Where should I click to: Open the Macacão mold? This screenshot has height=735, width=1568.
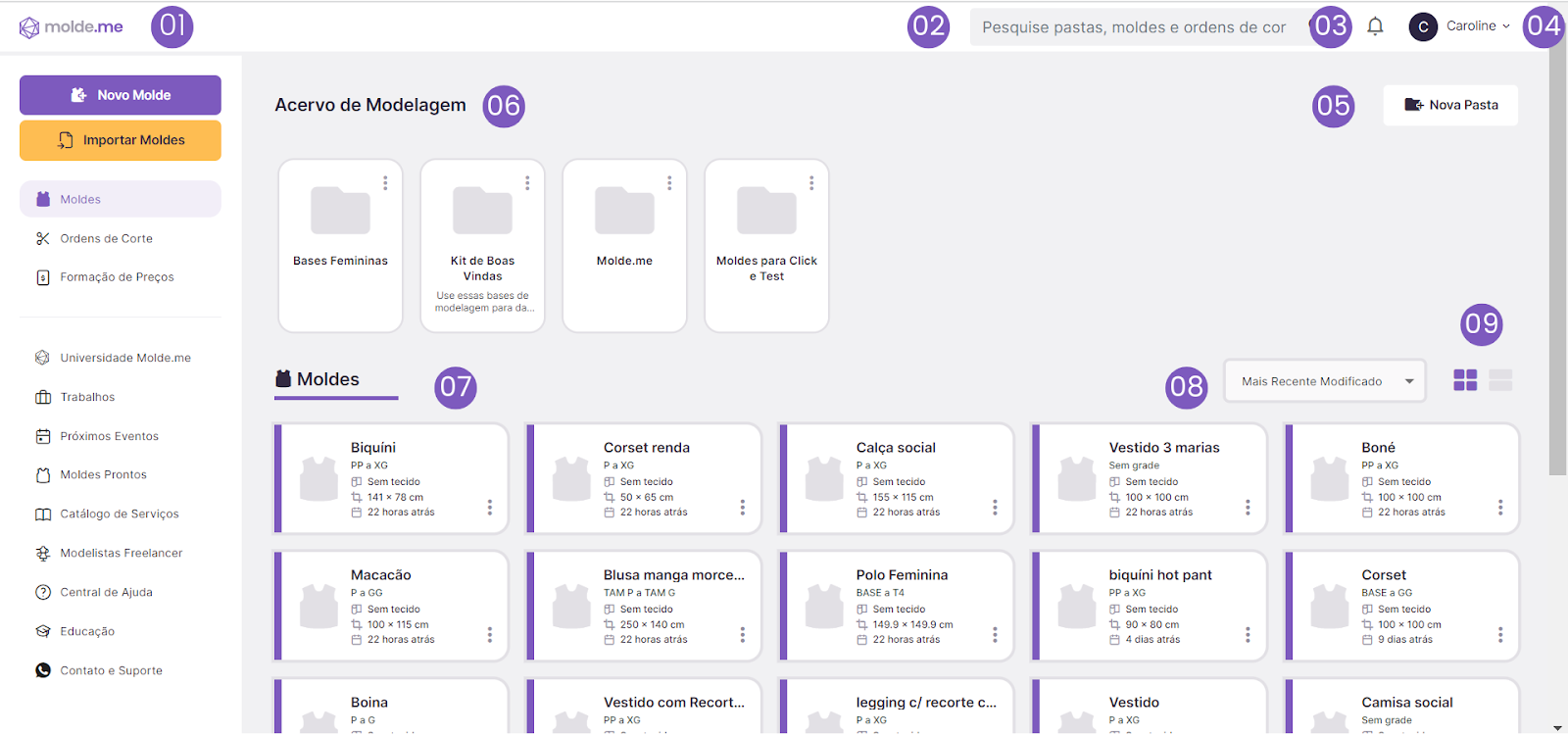391,606
